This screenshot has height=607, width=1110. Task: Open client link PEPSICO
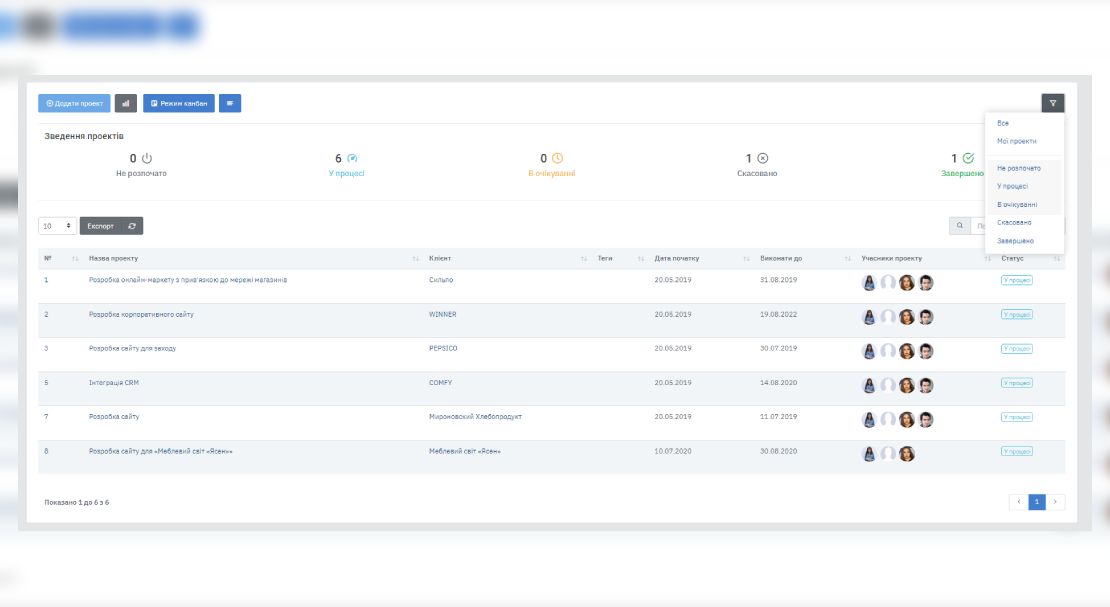click(x=443, y=348)
